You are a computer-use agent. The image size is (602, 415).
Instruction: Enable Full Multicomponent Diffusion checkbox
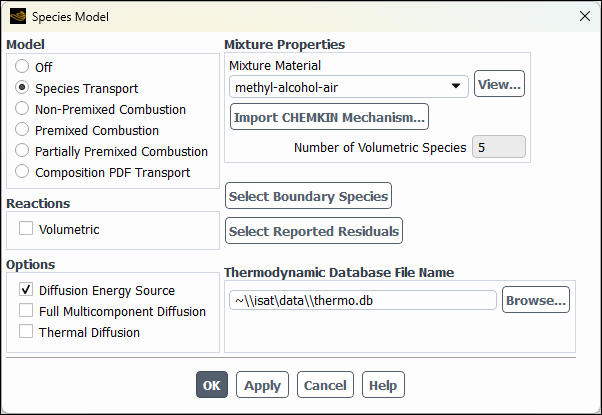26,311
